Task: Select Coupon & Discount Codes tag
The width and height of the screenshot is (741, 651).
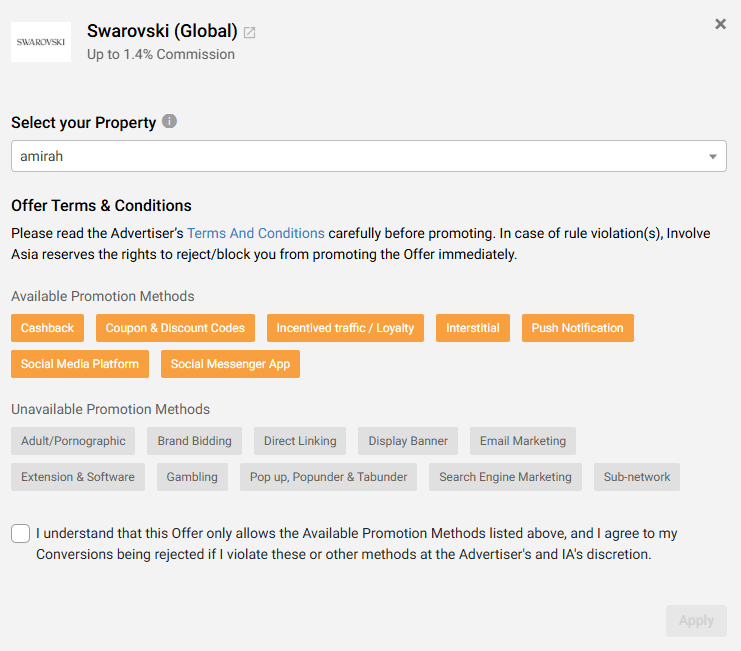Action: point(176,328)
